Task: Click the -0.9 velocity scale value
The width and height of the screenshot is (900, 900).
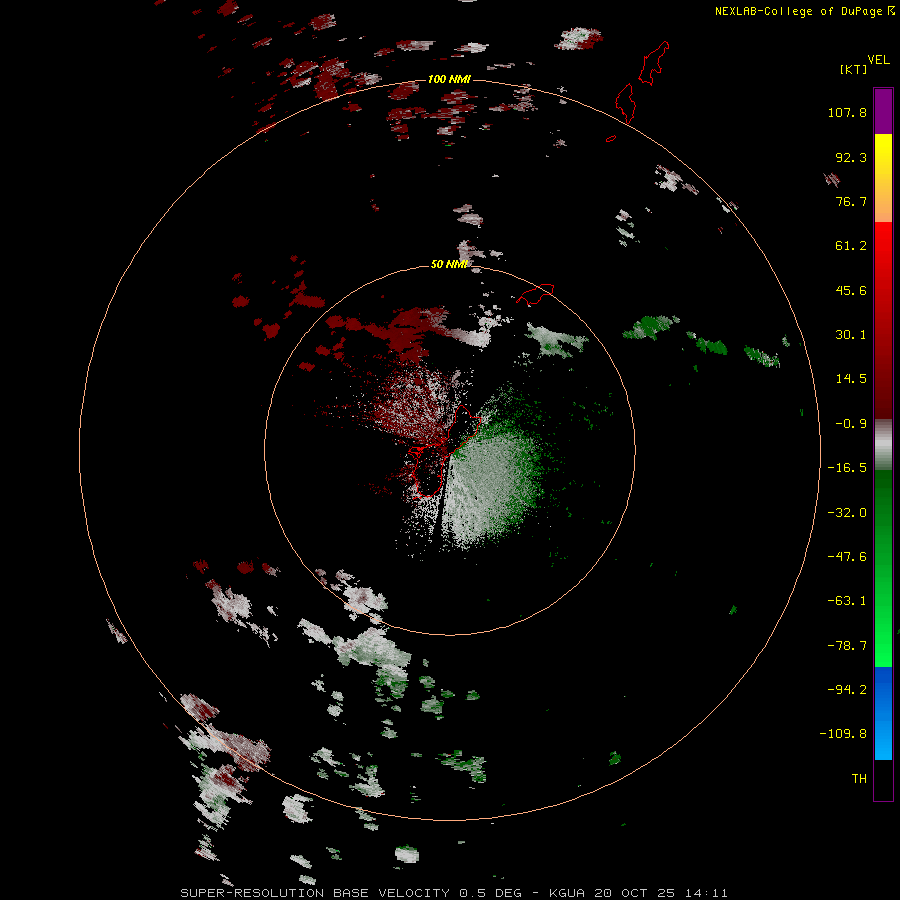Action: pyautogui.click(x=851, y=424)
